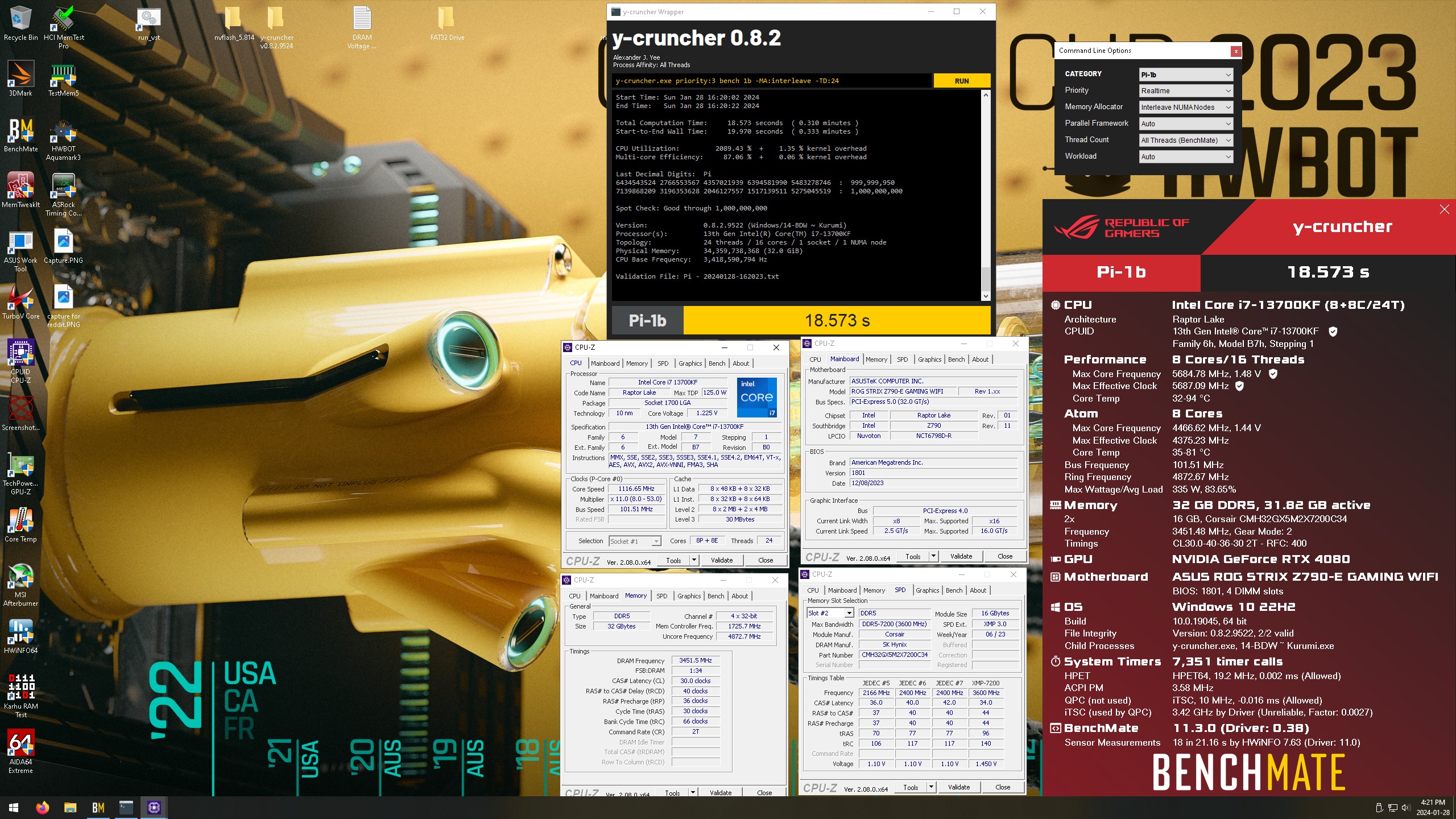Open File Explorer from the taskbar
The height and width of the screenshot is (819, 1456).
[70, 808]
